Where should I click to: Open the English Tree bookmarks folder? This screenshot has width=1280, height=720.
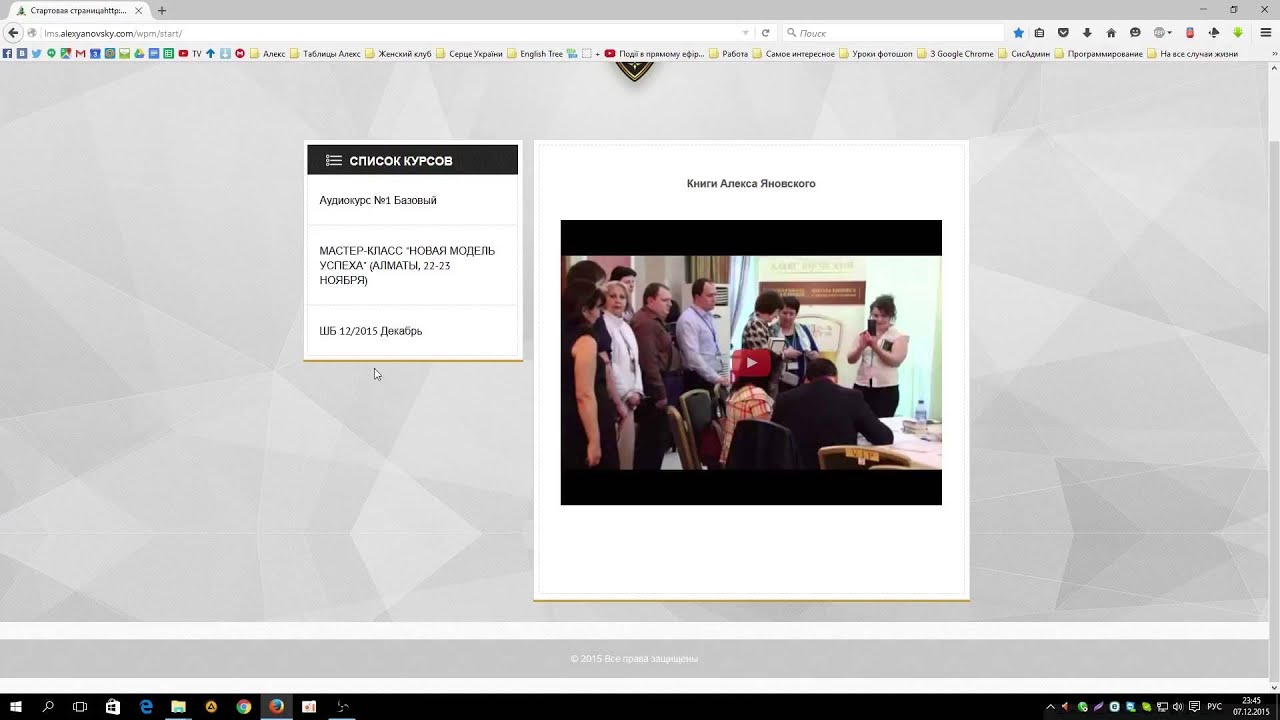(x=535, y=54)
